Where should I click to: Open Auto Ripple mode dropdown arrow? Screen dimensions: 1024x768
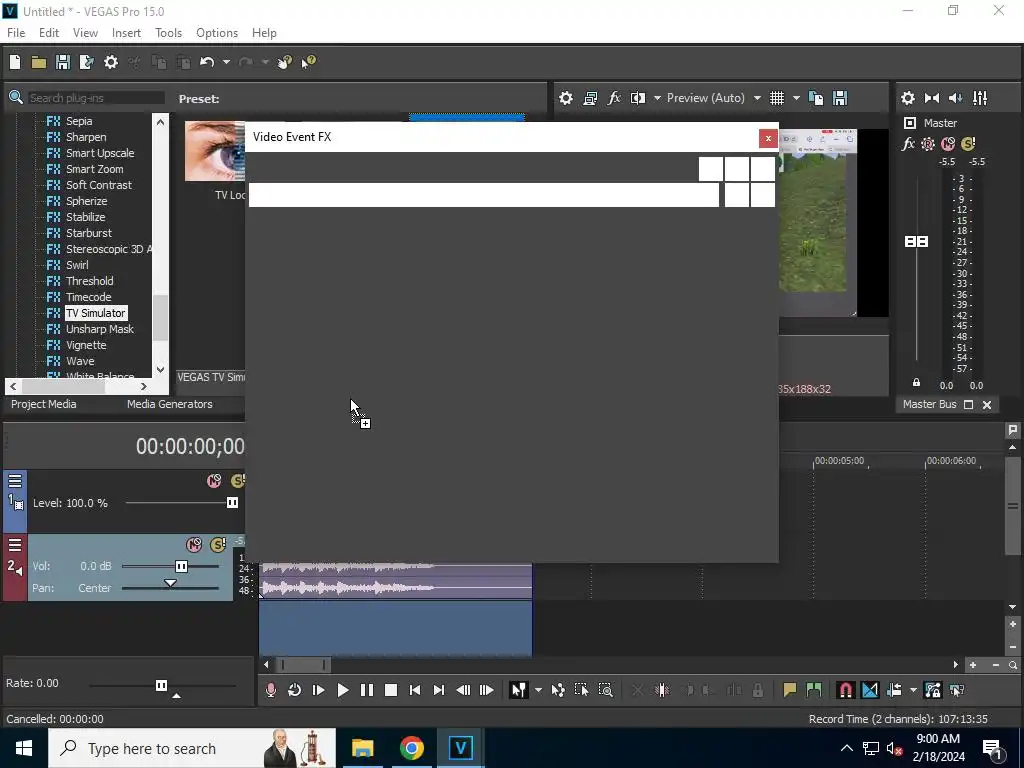pos(913,690)
